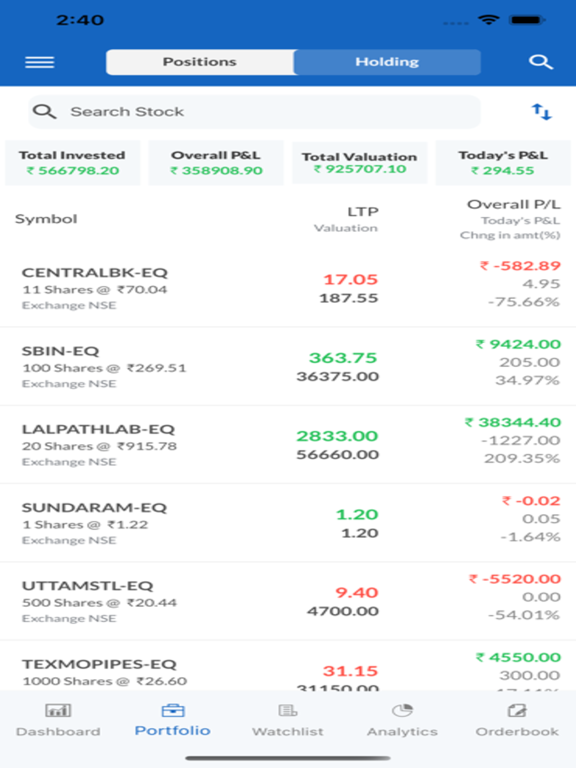Sort by LTP column header
The height and width of the screenshot is (768, 576).
[x=363, y=212]
